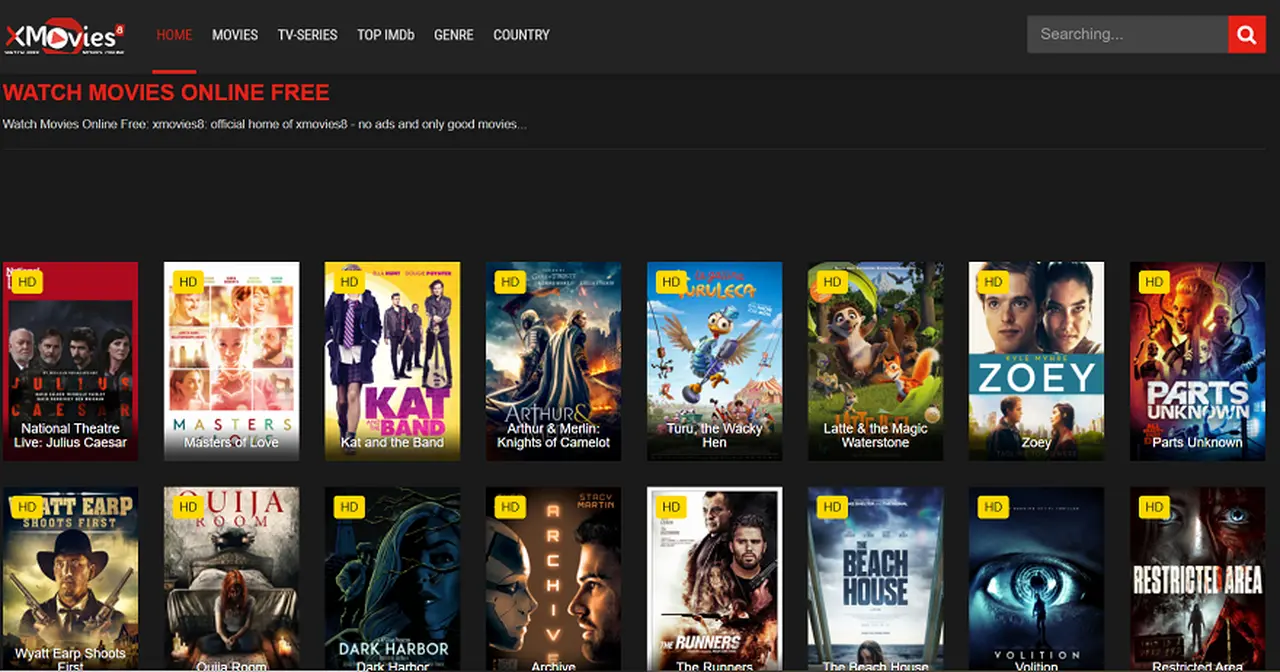1280x672 pixels.
Task: Open The Runners movie poster
Action: click(714, 579)
